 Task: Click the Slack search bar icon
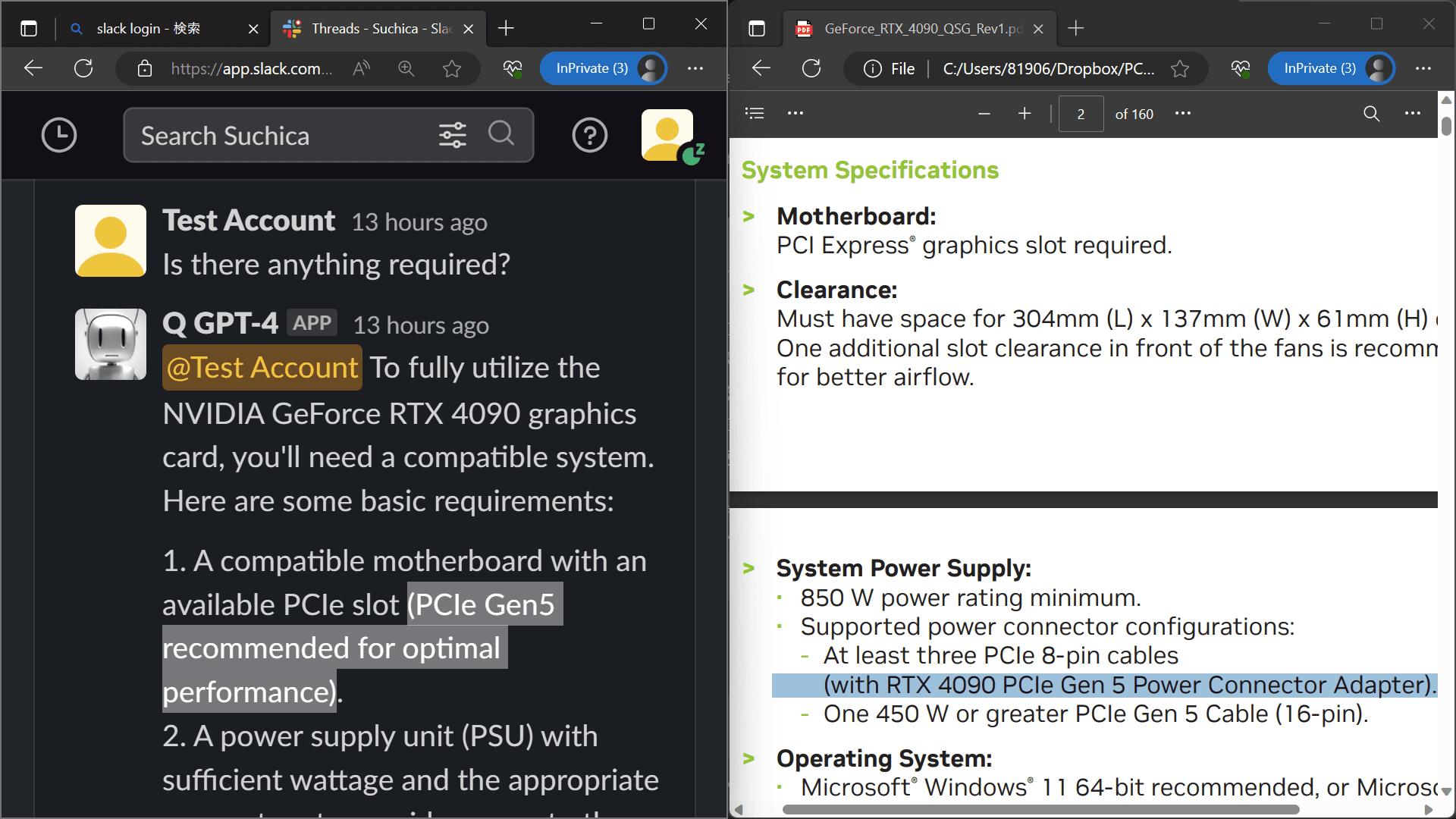pyautogui.click(x=502, y=134)
